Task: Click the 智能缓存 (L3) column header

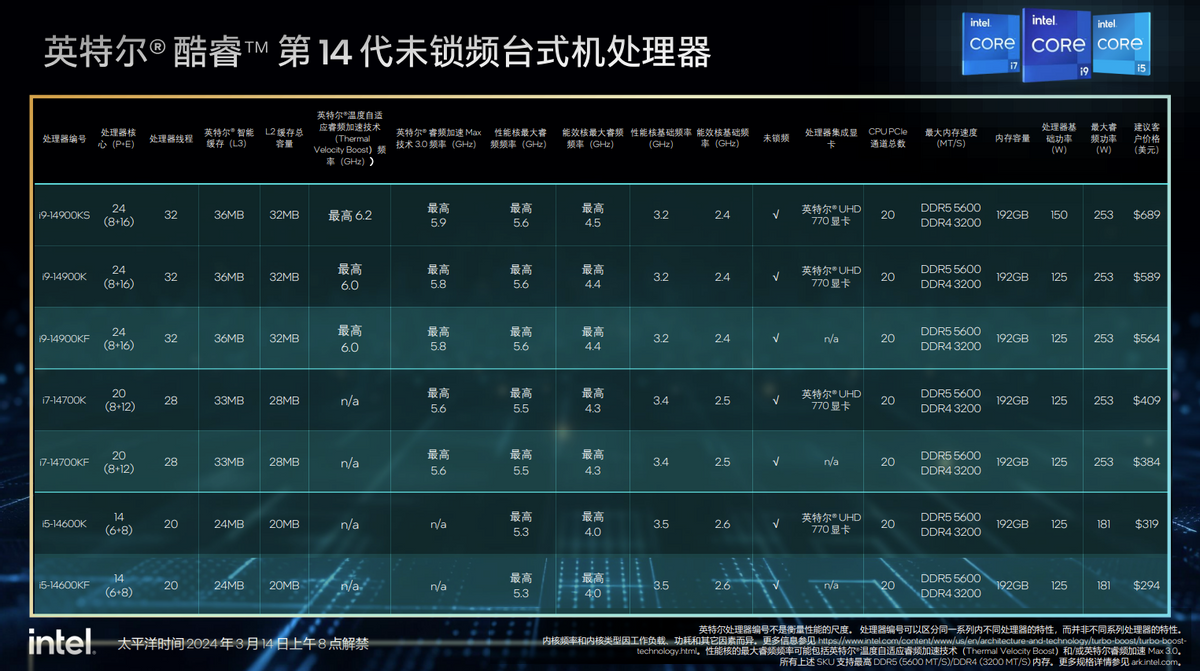Action: [229, 139]
